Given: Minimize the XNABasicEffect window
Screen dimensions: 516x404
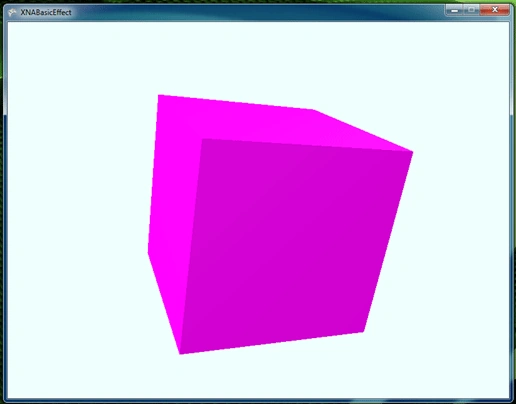Looking at the screenshot, I should pyautogui.click(x=454, y=10).
